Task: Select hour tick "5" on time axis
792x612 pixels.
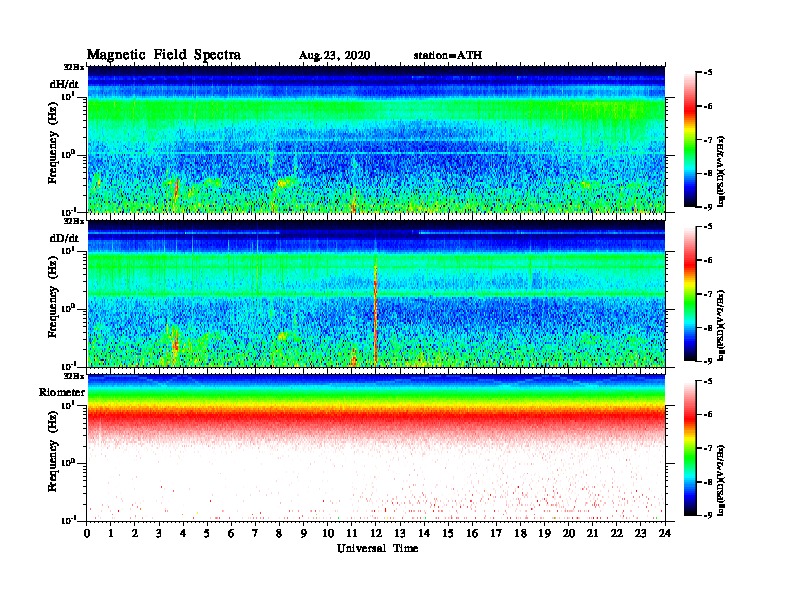Action: pos(207,534)
